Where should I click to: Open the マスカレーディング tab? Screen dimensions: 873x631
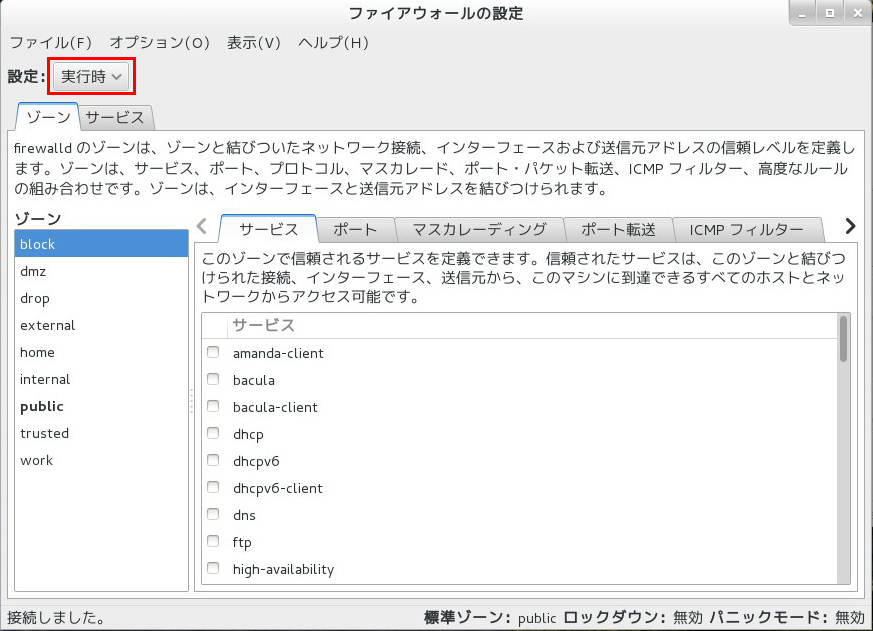point(479,229)
